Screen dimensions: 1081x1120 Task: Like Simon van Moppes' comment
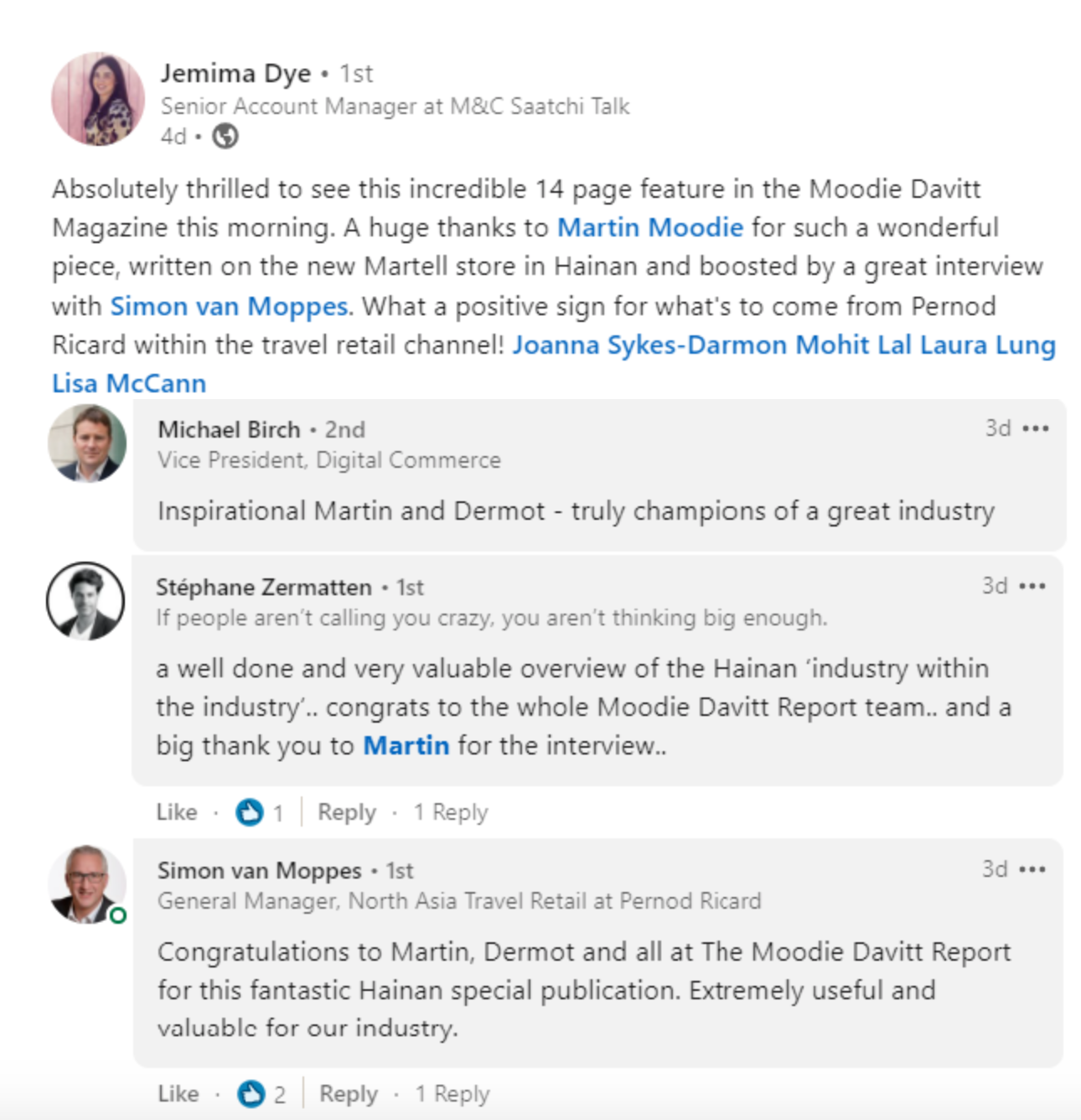point(178,1094)
